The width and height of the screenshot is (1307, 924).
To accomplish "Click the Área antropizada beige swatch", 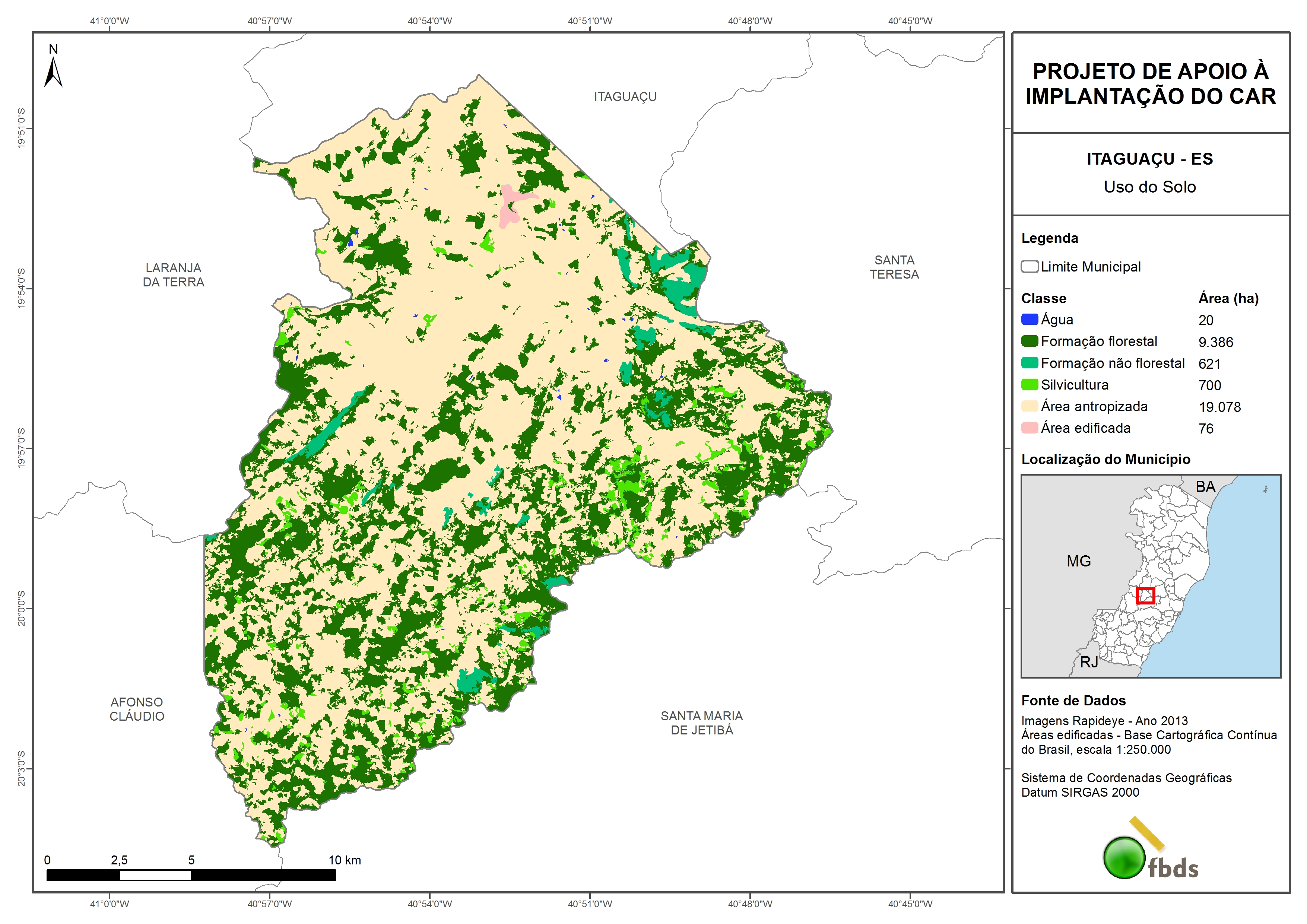I will pyautogui.click(x=1029, y=406).
